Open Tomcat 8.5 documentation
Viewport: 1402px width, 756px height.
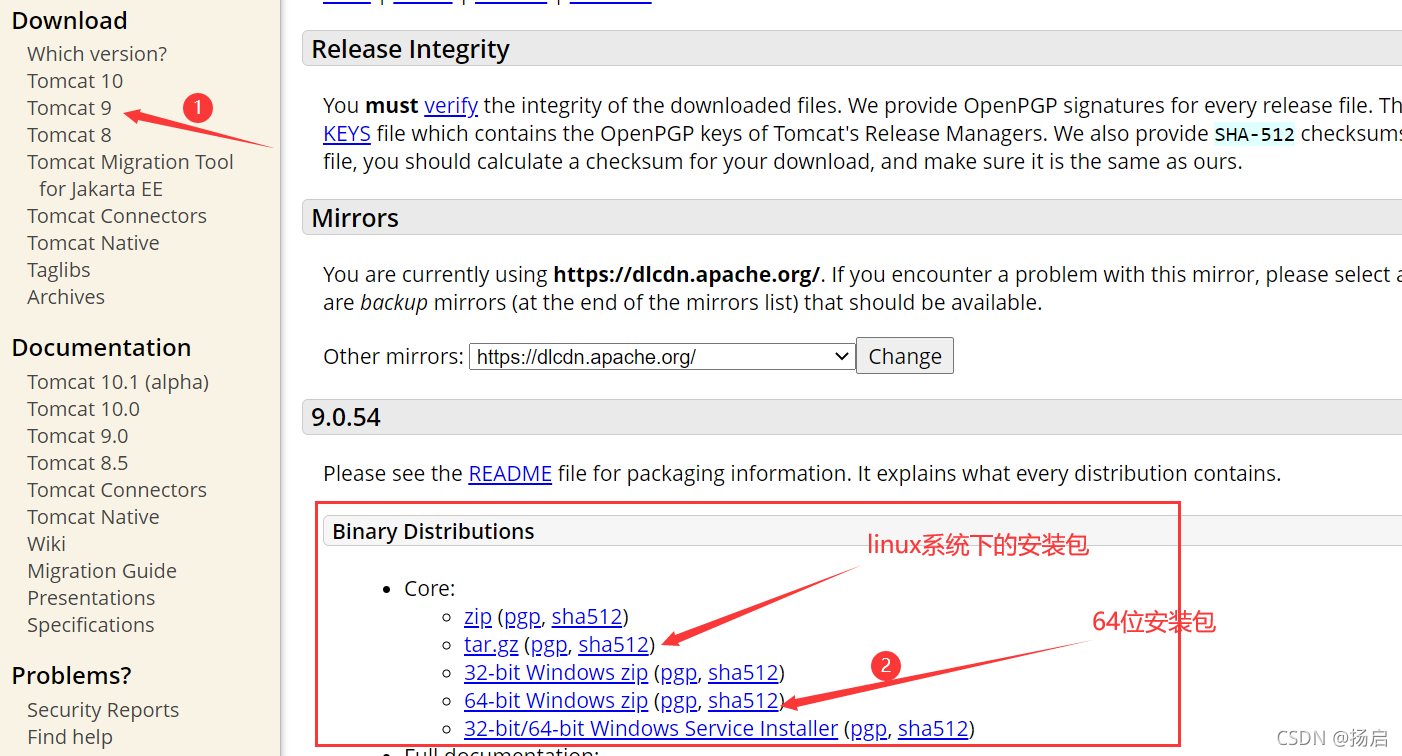(x=78, y=463)
